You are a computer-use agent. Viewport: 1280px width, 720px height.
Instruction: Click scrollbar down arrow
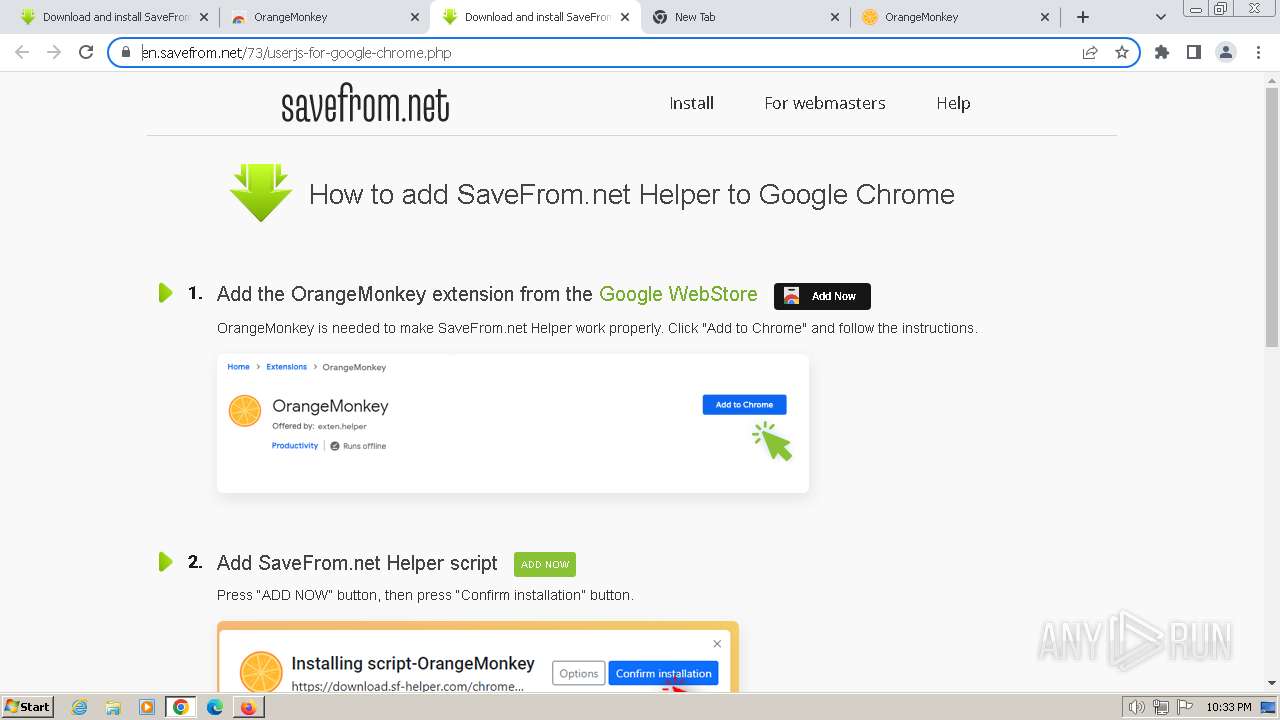pyautogui.click(x=1272, y=684)
